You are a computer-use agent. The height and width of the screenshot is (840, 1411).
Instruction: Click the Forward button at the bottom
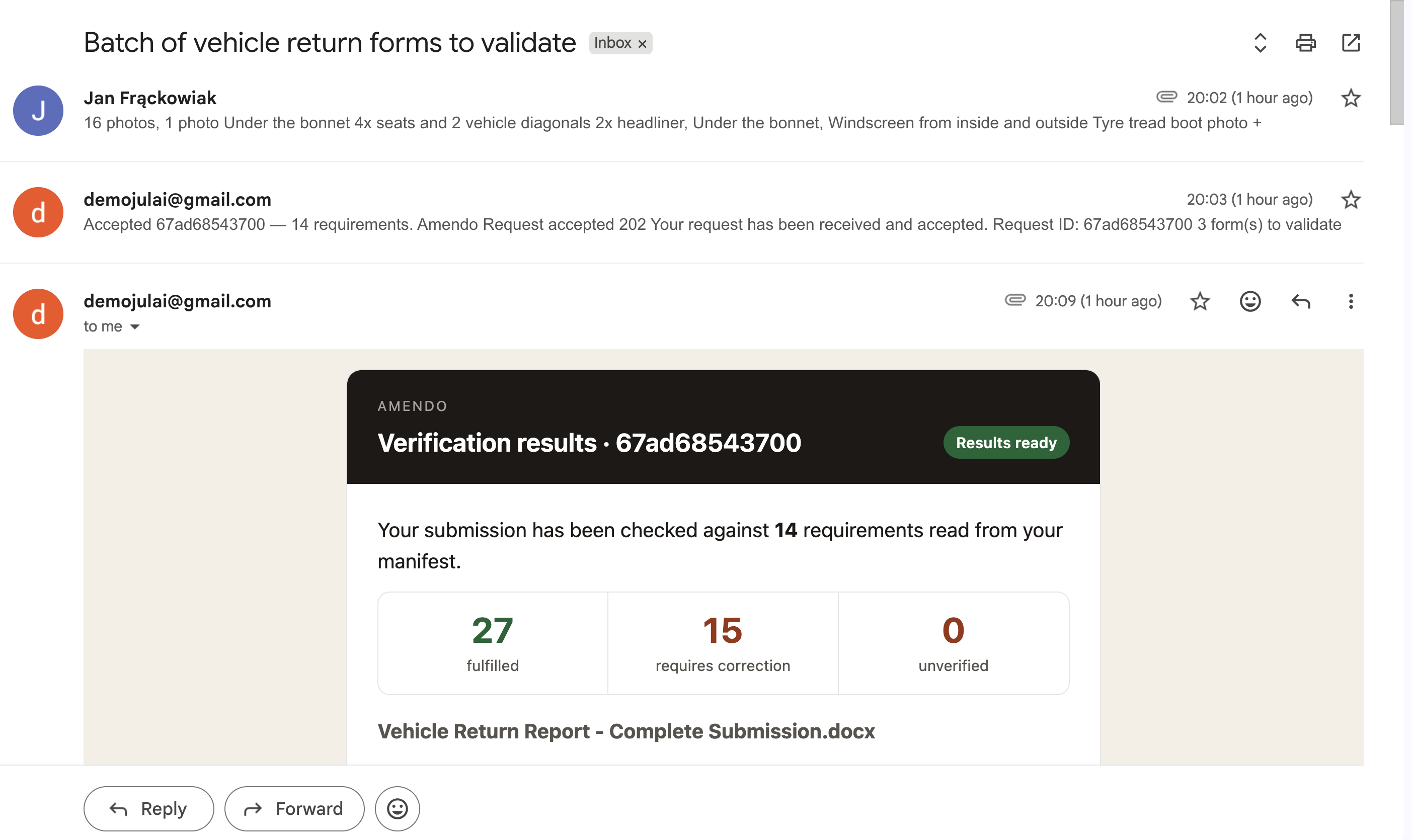coord(294,808)
